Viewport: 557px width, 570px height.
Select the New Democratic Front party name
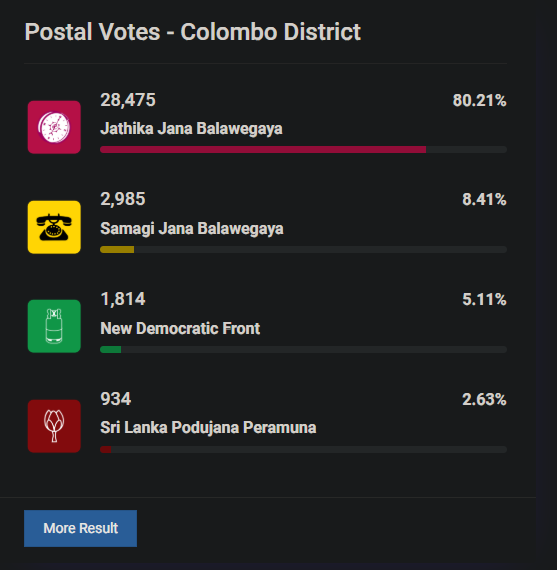click(x=180, y=328)
